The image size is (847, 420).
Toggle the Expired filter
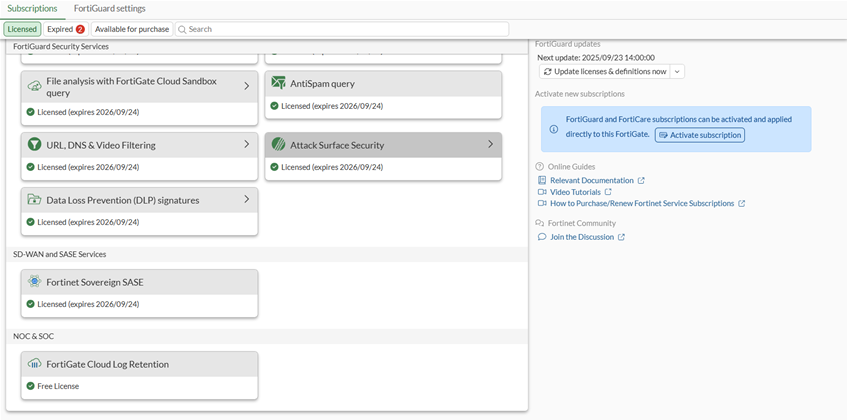[65, 29]
